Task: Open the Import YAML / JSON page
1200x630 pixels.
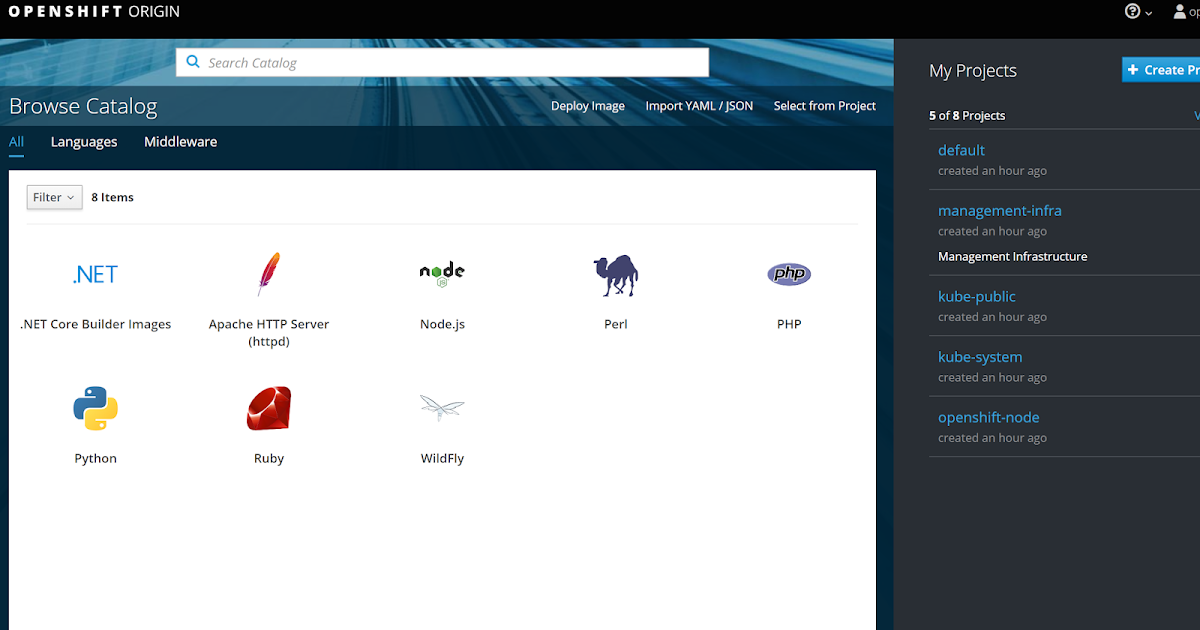Action: pyautogui.click(x=699, y=105)
